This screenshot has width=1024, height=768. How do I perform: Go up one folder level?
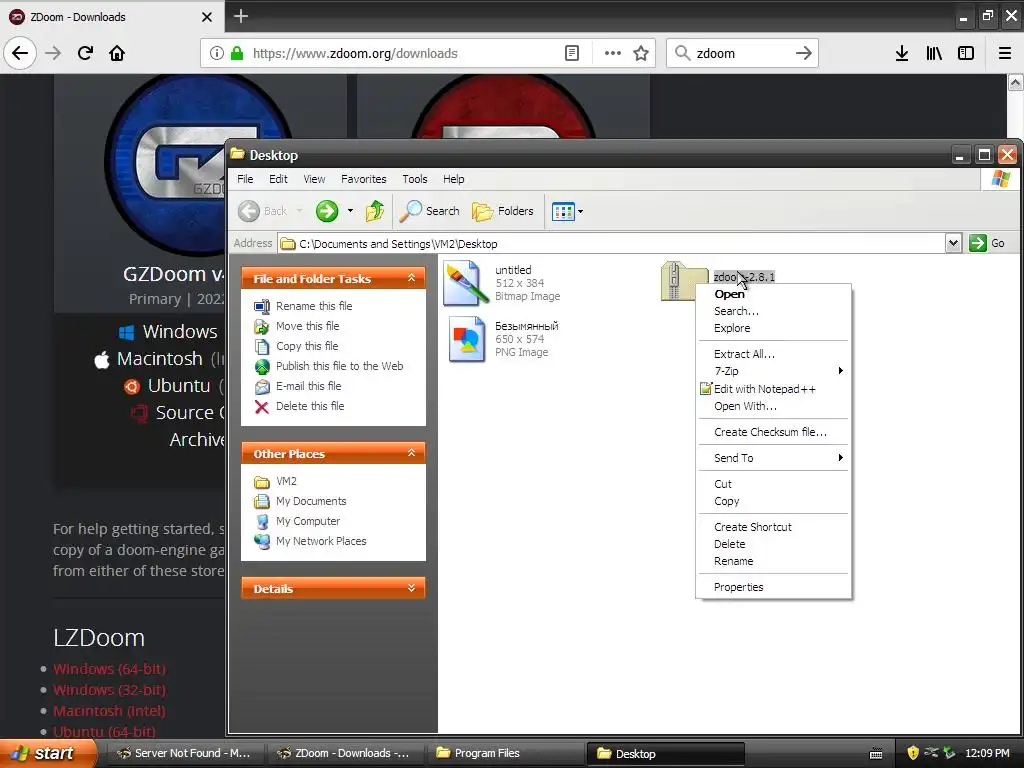pos(375,211)
